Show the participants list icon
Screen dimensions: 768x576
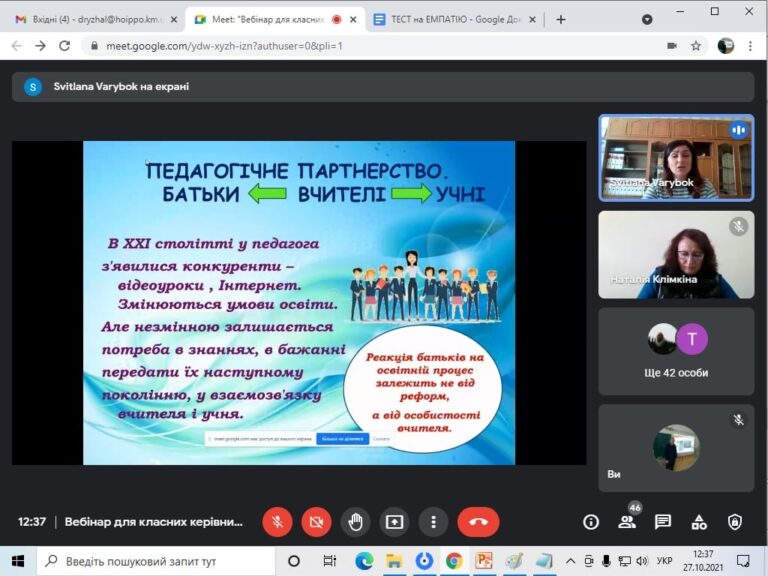[627, 522]
